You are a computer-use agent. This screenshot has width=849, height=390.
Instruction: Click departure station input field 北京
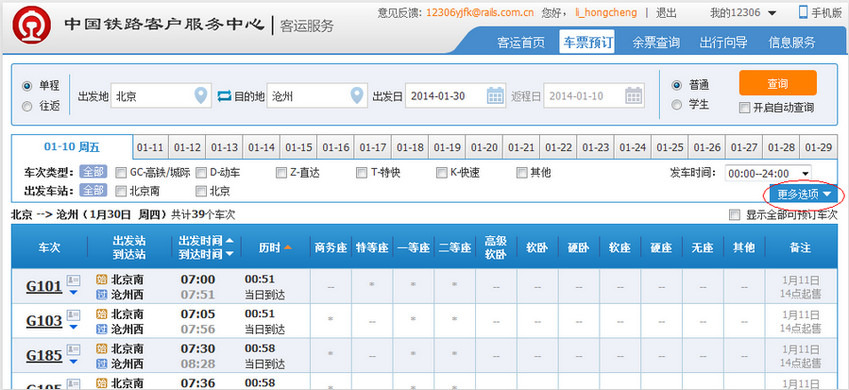coord(161,96)
